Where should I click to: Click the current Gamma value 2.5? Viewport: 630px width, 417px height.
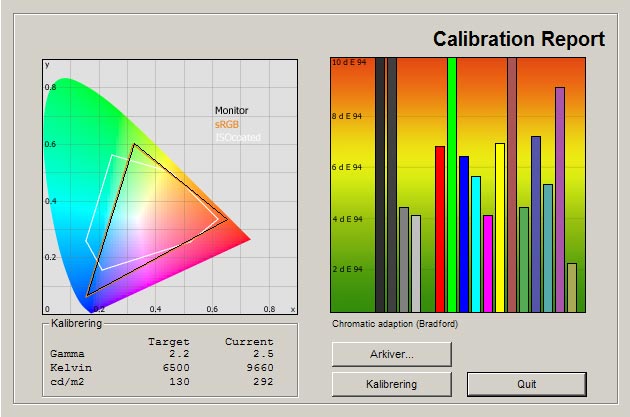[x=261, y=354]
